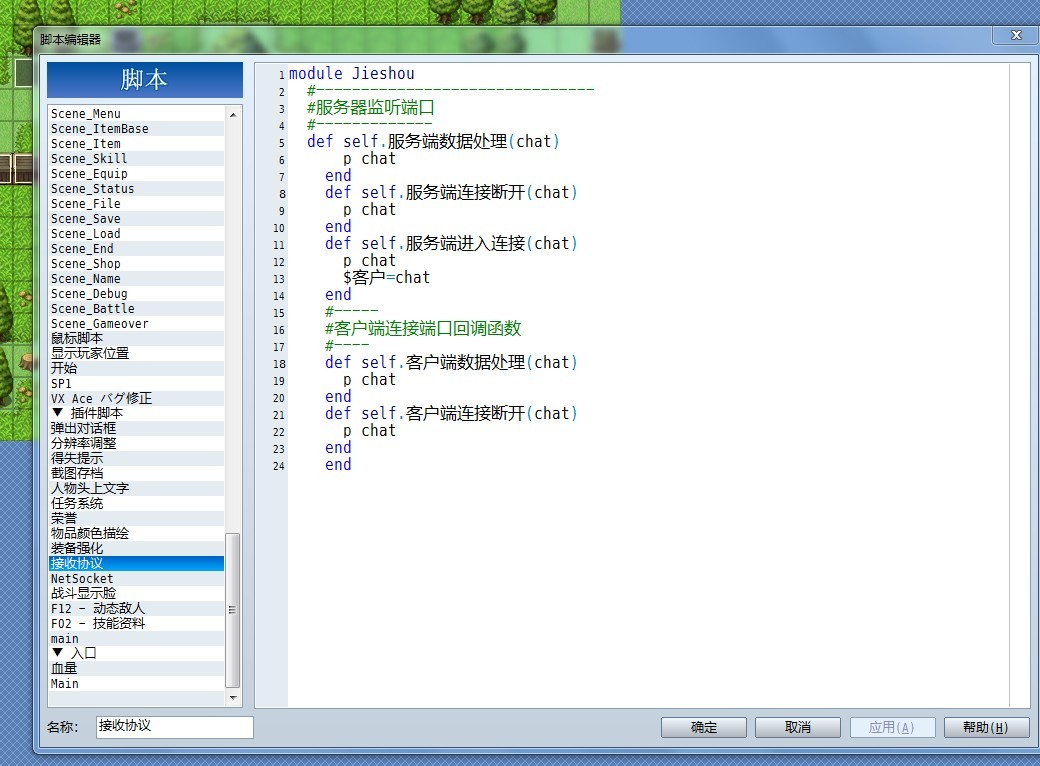
Task: Click the script list scrollbar thumb
Action: tap(233, 609)
